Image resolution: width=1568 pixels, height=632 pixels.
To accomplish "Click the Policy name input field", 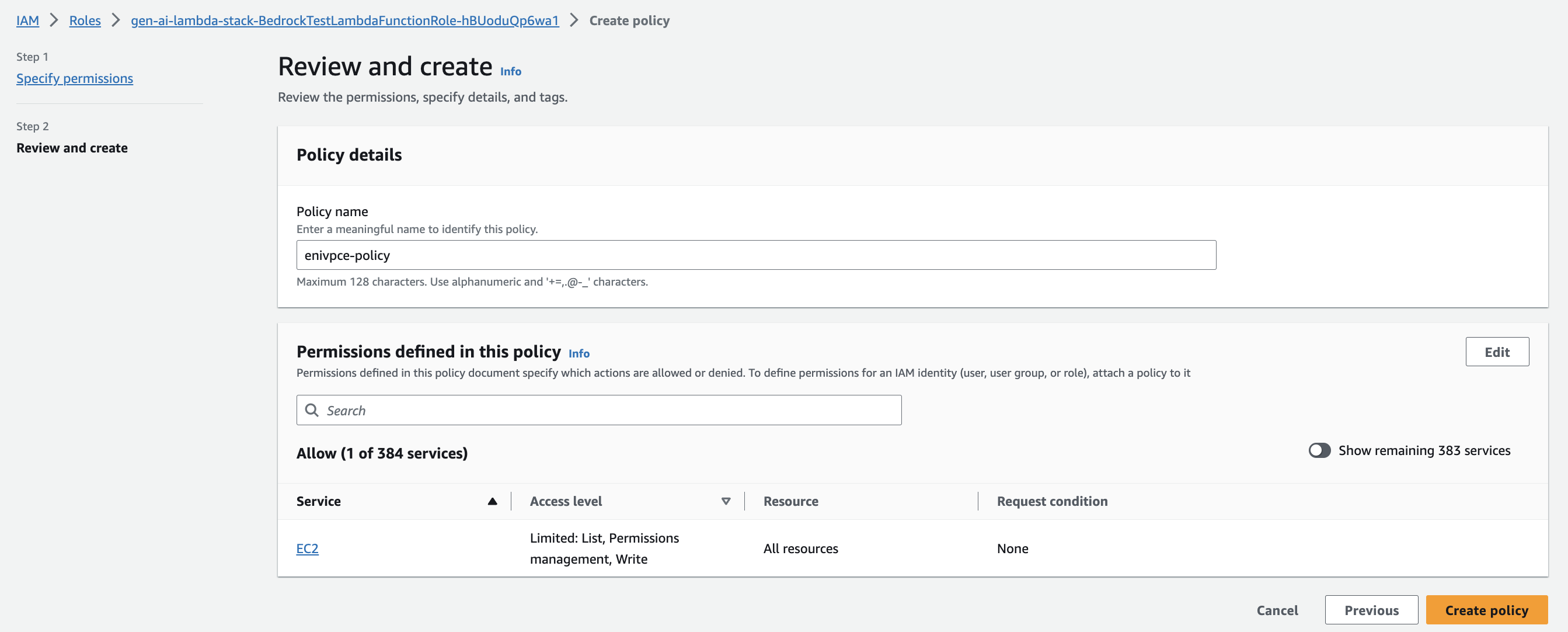I will [755, 255].
